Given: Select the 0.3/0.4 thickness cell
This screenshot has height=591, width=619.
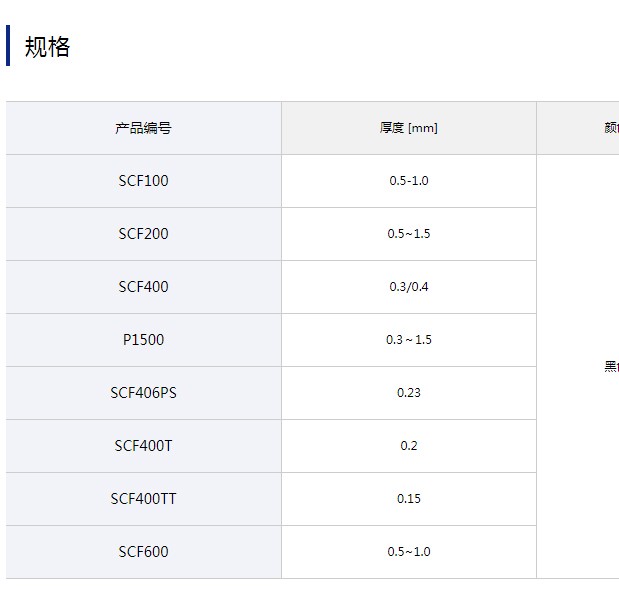Looking at the screenshot, I should tap(408, 287).
